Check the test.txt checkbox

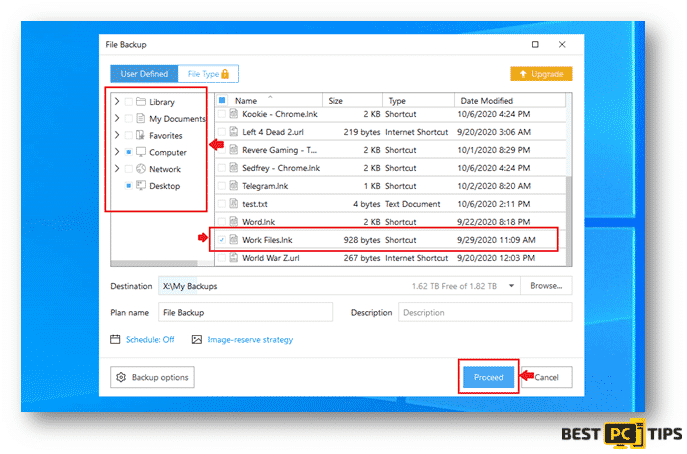(x=222, y=204)
